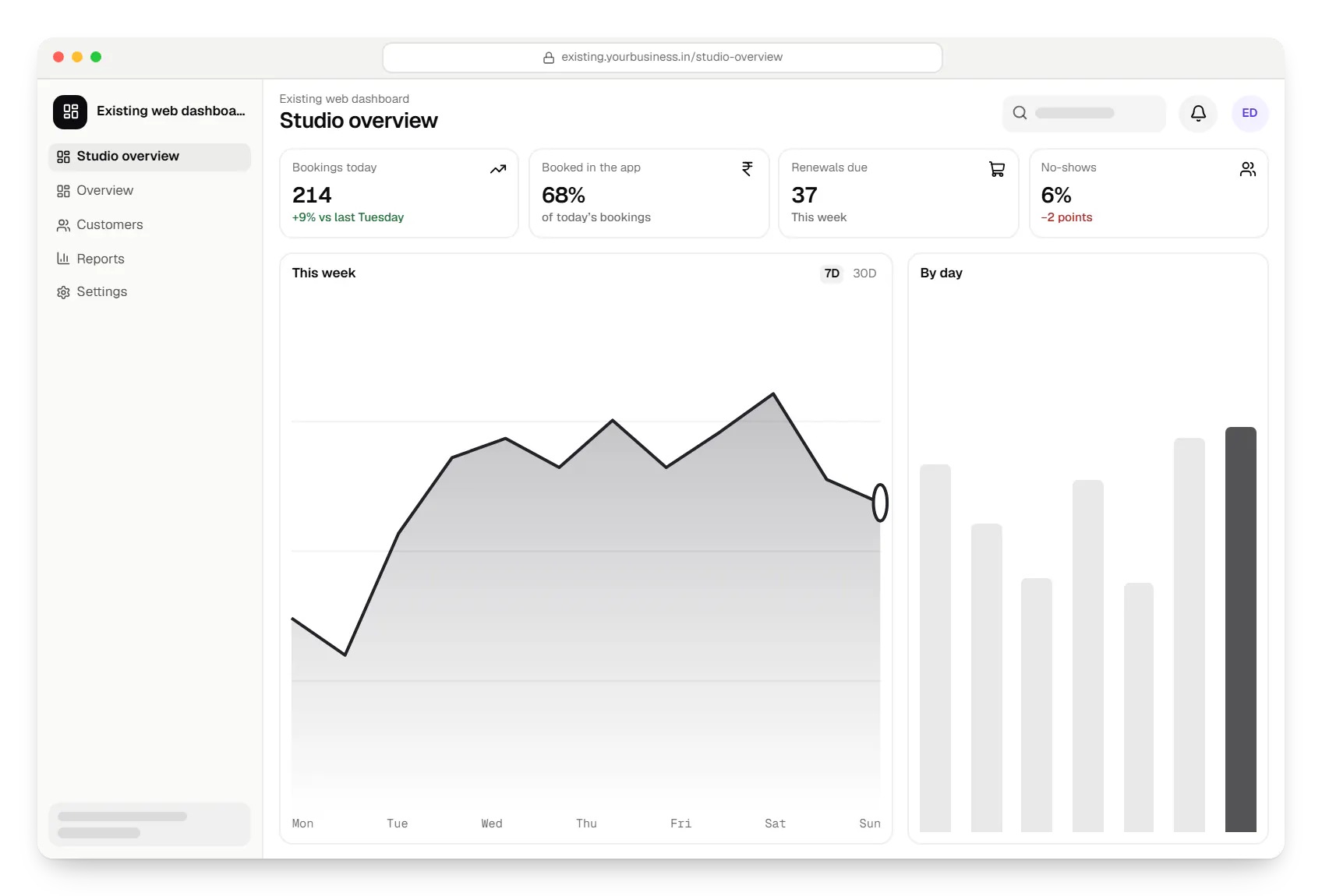
Task: Open the notifications bell
Action: (x=1198, y=113)
